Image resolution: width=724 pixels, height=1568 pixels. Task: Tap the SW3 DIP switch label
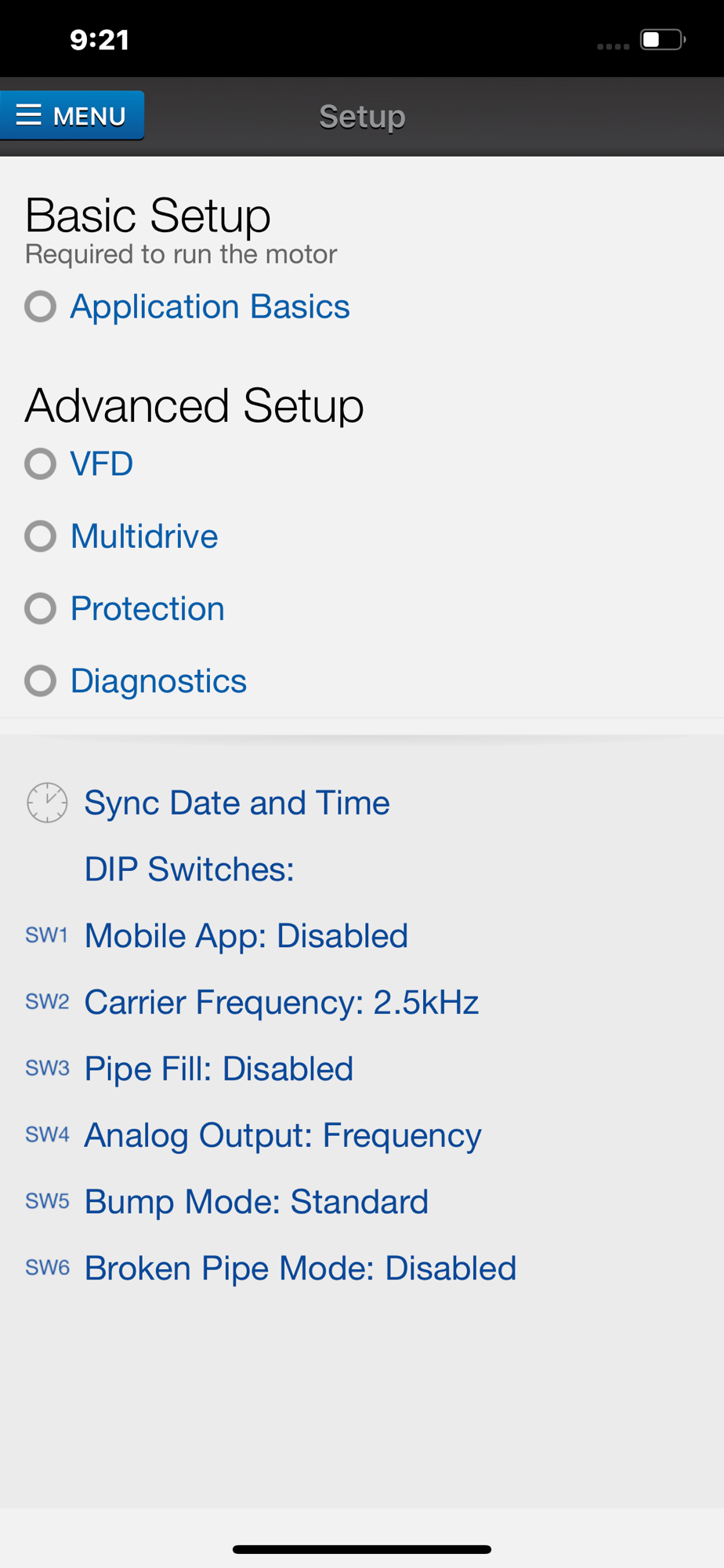47,1069
